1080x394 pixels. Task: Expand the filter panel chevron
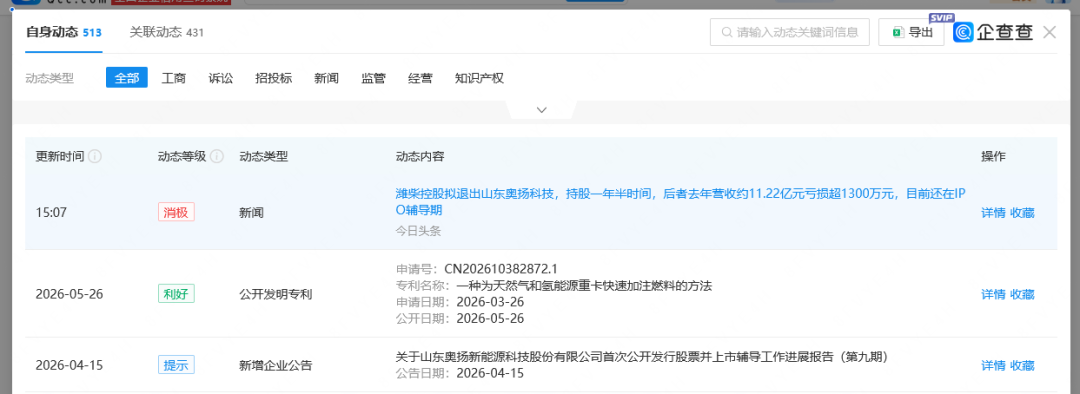tap(541, 110)
